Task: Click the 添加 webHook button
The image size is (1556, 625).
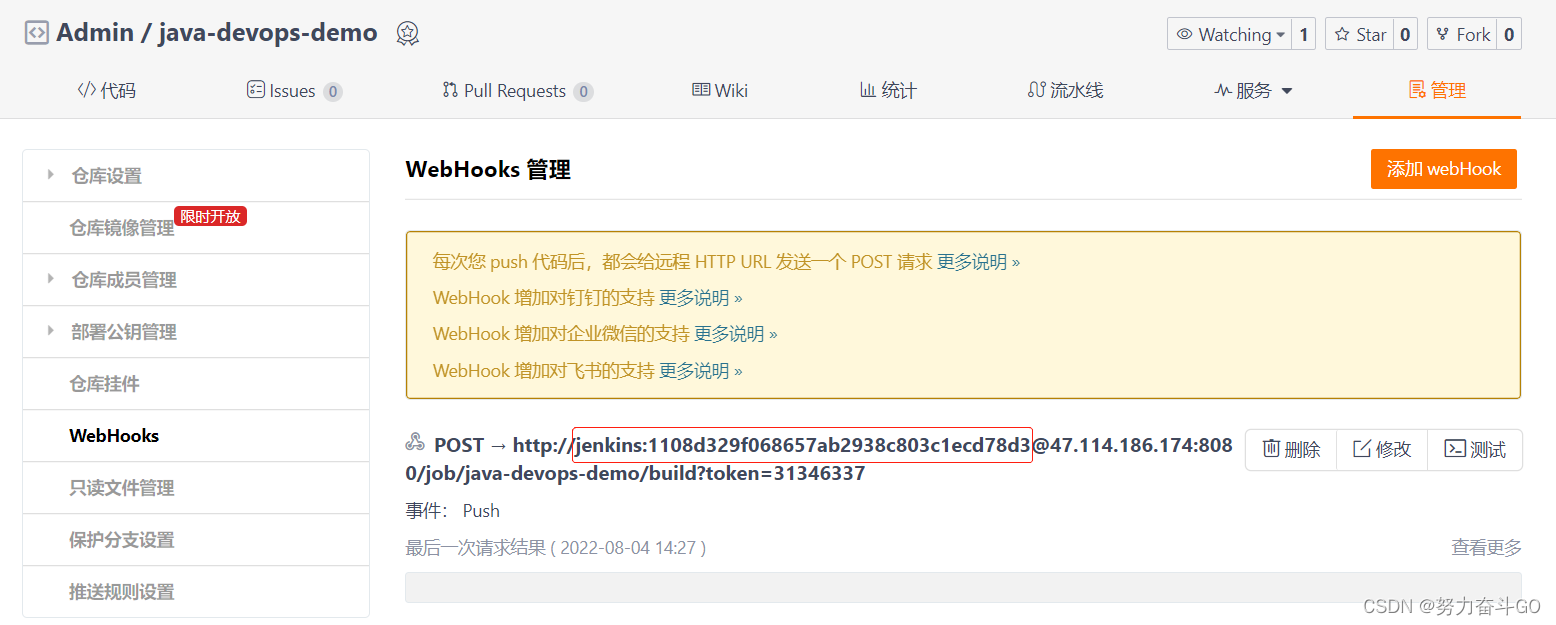Action: point(1443,169)
